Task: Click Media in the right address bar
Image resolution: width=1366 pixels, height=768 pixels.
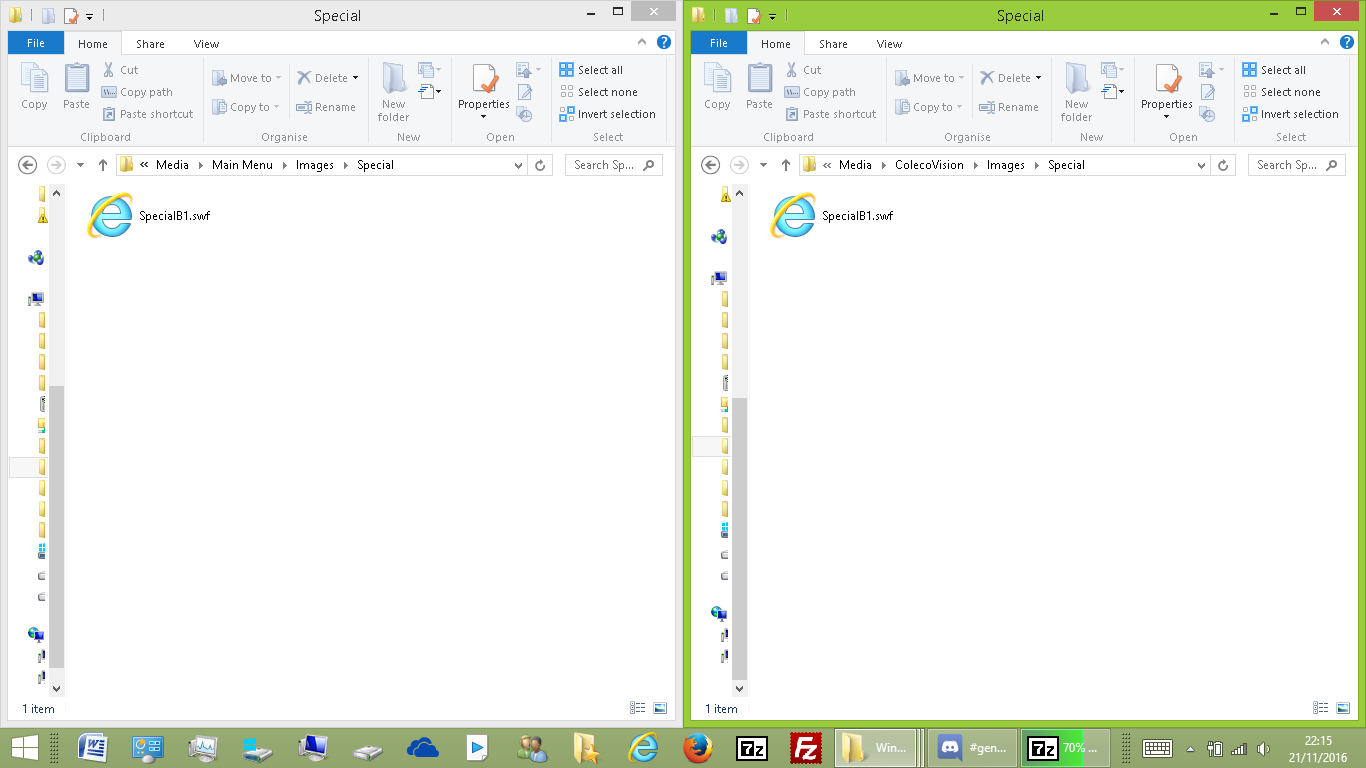Action: click(855, 165)
